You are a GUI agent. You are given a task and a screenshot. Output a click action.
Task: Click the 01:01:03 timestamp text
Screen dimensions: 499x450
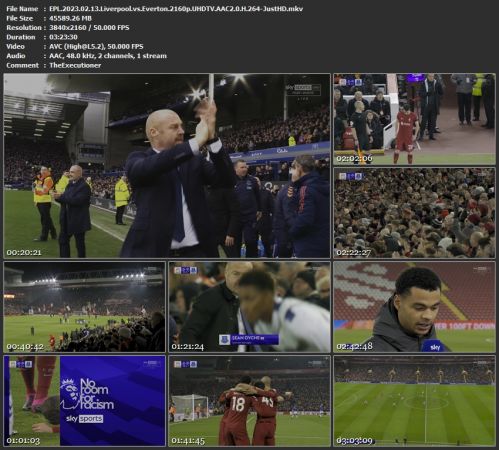click(23, 441)
